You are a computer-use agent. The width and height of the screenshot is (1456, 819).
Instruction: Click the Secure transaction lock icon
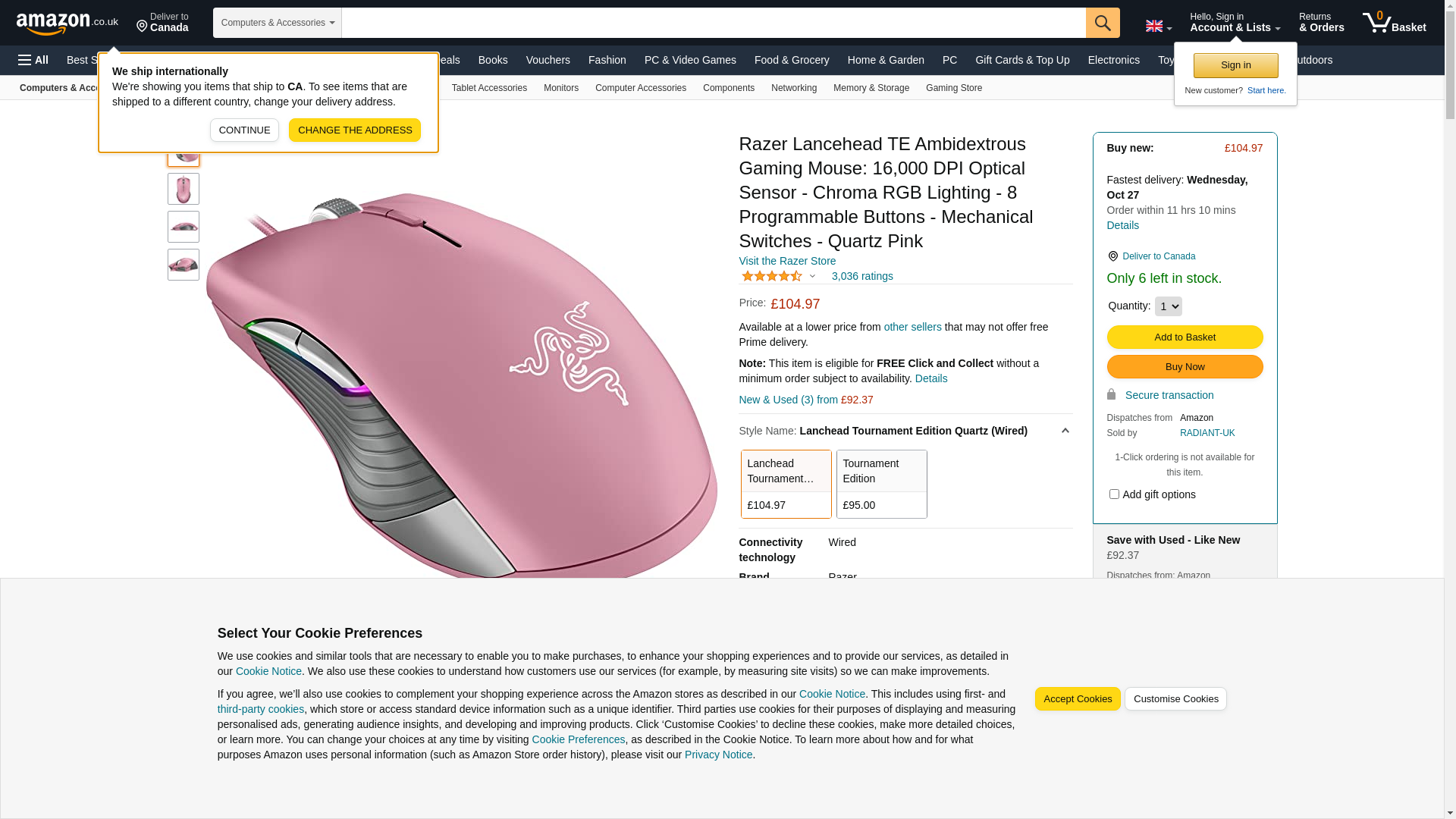tap(1111, 394)
